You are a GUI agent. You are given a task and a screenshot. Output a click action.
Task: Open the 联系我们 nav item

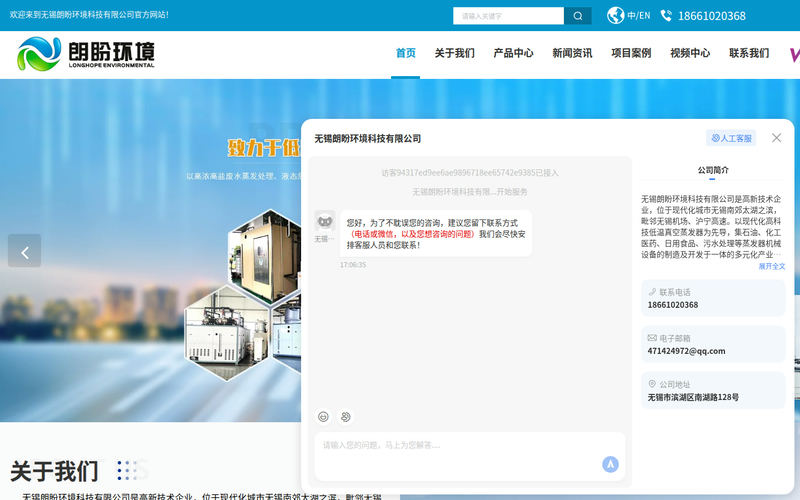click(x=749, y=53)
